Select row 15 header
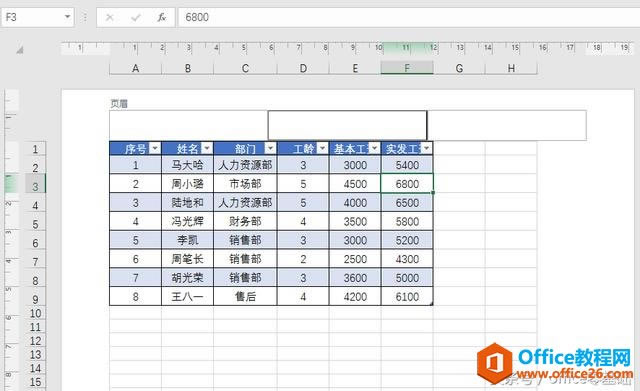The height and width of the screenshot is (391, 640). 35,382
